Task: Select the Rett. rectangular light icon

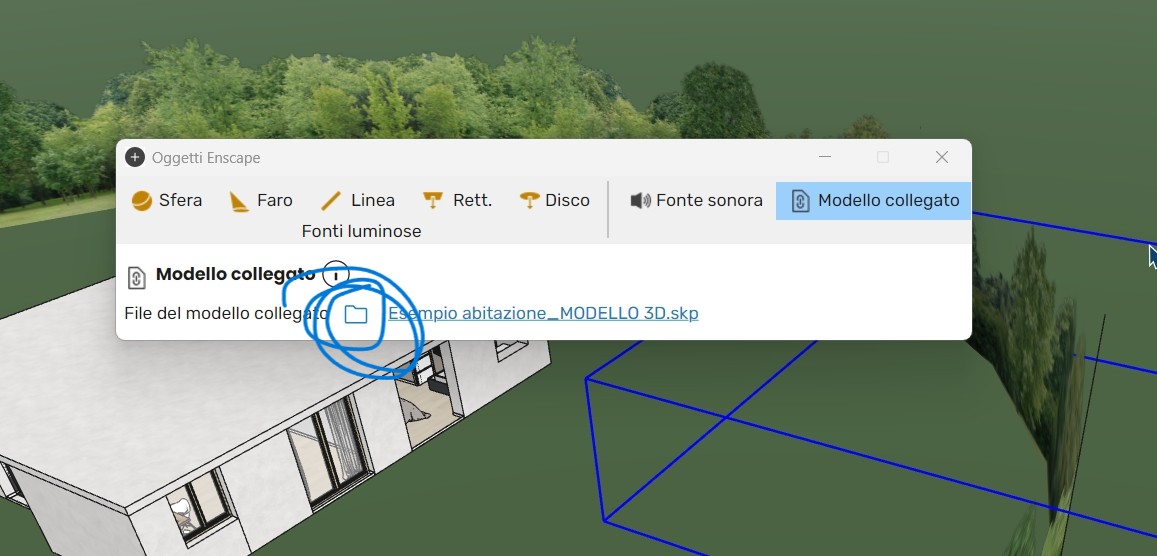Action: point(432,201)
